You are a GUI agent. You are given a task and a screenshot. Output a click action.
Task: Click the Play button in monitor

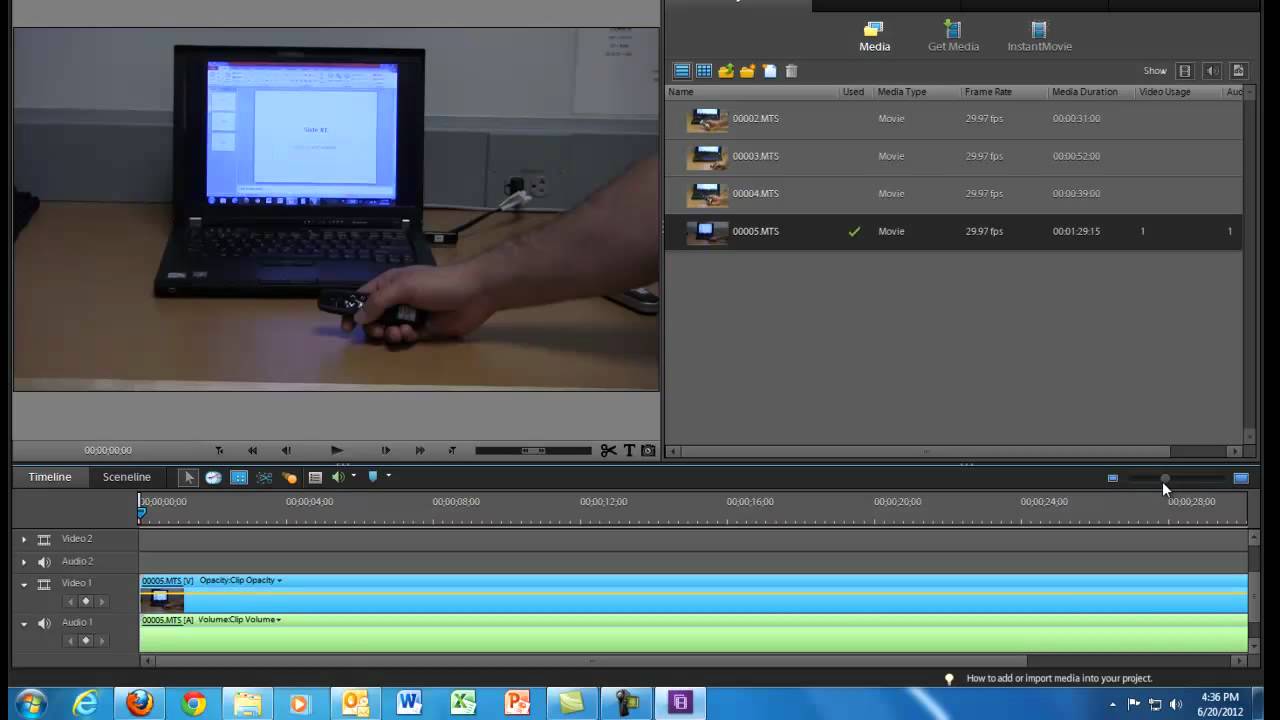click(x=337, y=451)
